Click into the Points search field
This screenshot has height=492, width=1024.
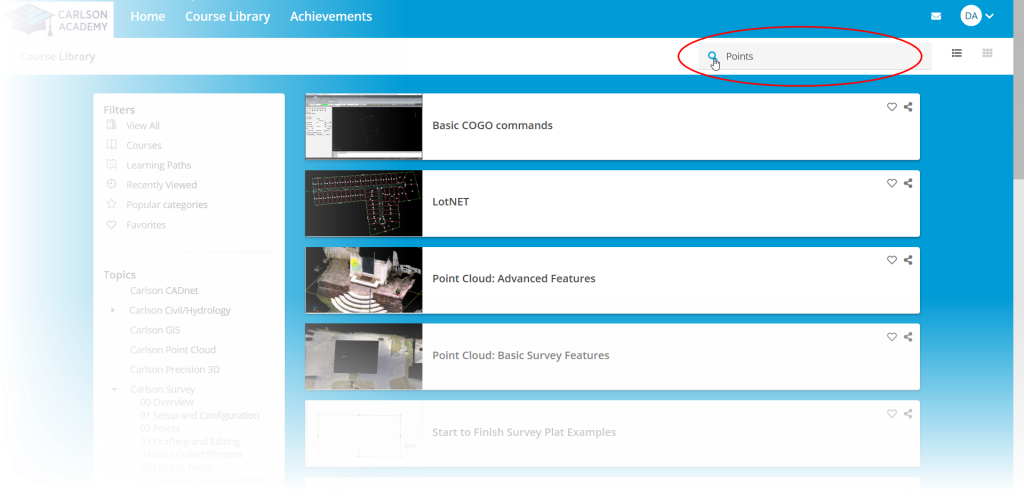click(815, 56)
